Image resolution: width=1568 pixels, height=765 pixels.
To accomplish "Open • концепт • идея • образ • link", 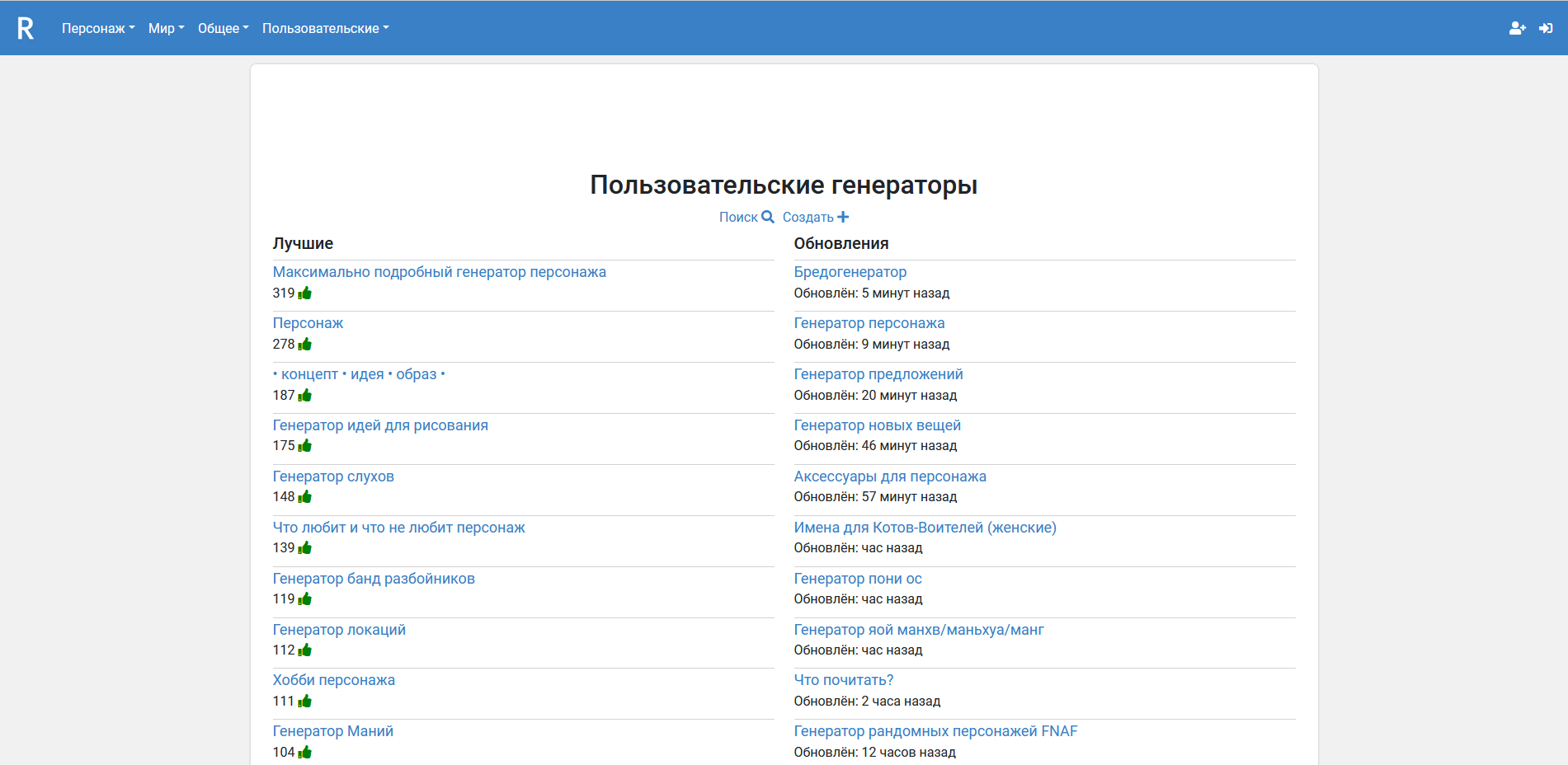I will pyautogui.click(x=359, y=374).
